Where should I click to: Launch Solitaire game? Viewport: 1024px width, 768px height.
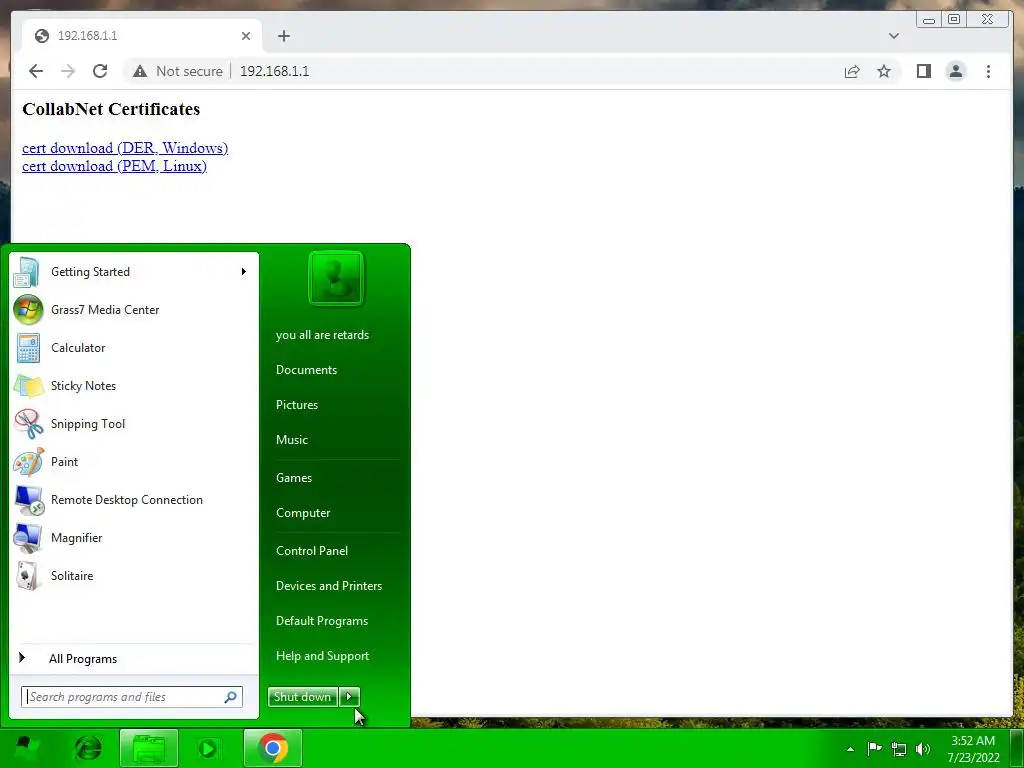[133, 575]
